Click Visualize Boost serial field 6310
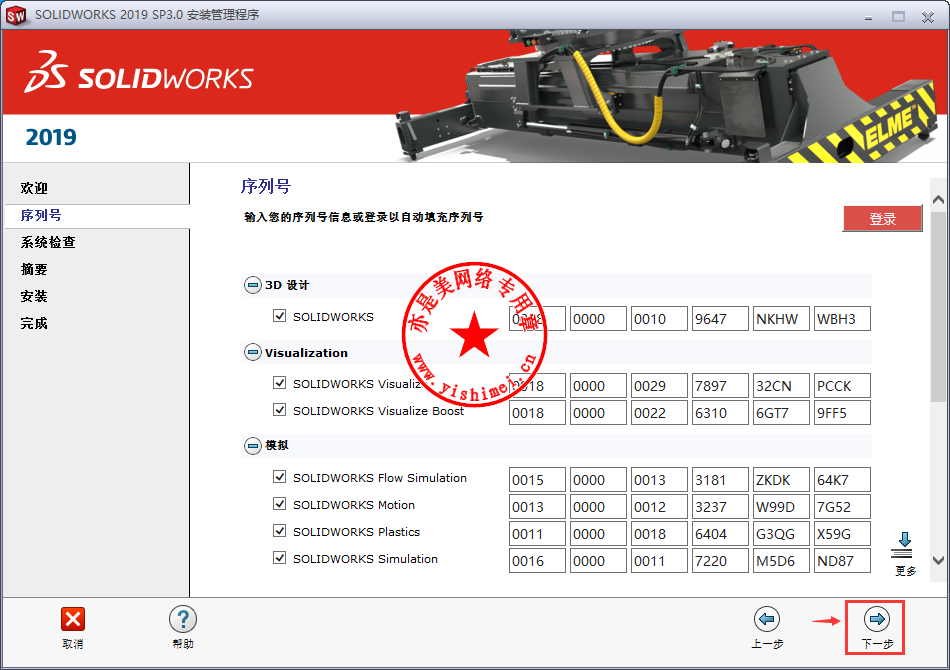 [720, 413]
